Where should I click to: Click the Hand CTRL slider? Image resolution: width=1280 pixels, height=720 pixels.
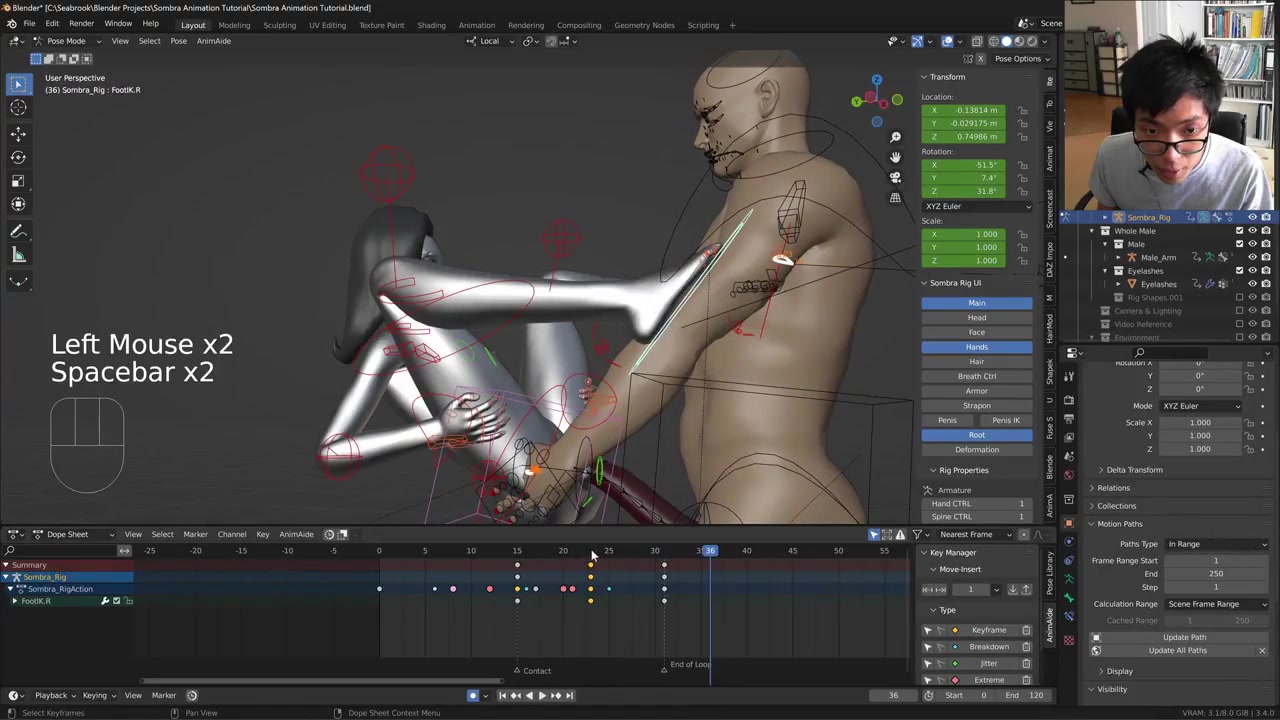click(976, 504)
